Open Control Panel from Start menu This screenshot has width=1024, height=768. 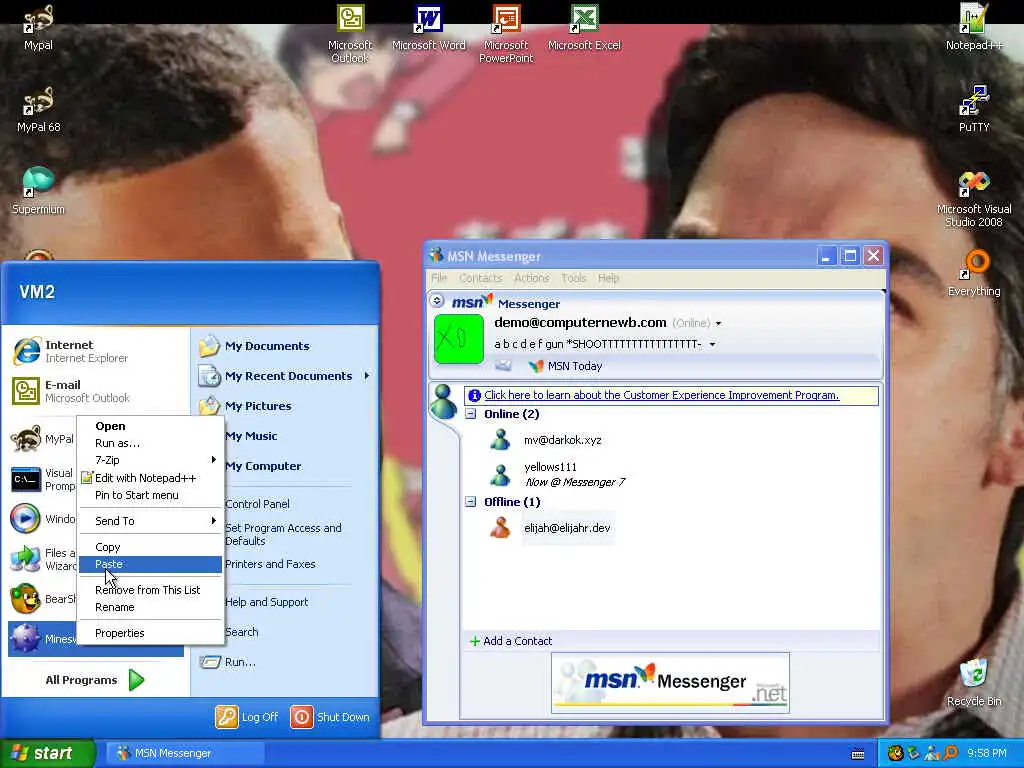point(257,504)
